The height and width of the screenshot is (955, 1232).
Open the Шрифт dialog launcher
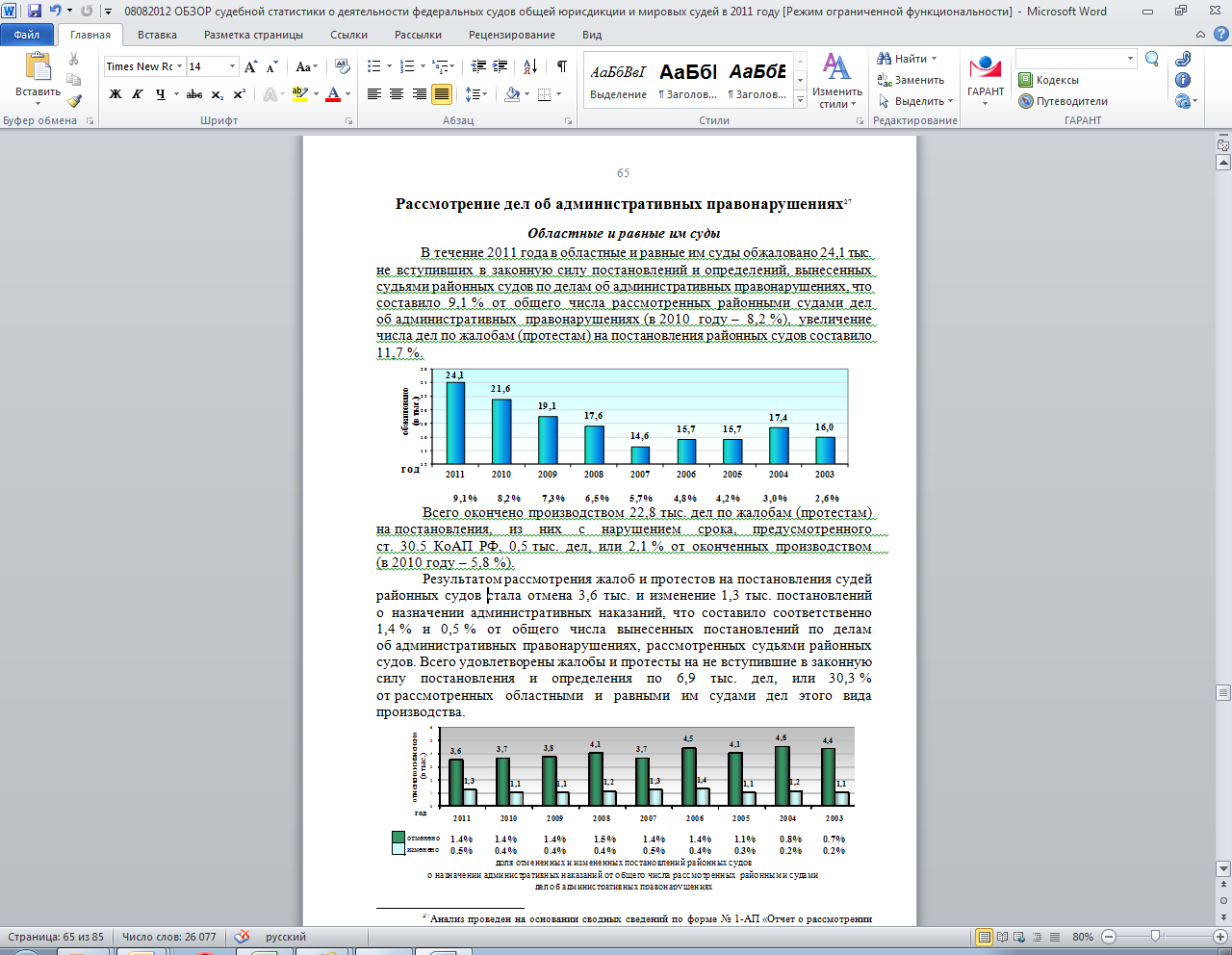348,121
